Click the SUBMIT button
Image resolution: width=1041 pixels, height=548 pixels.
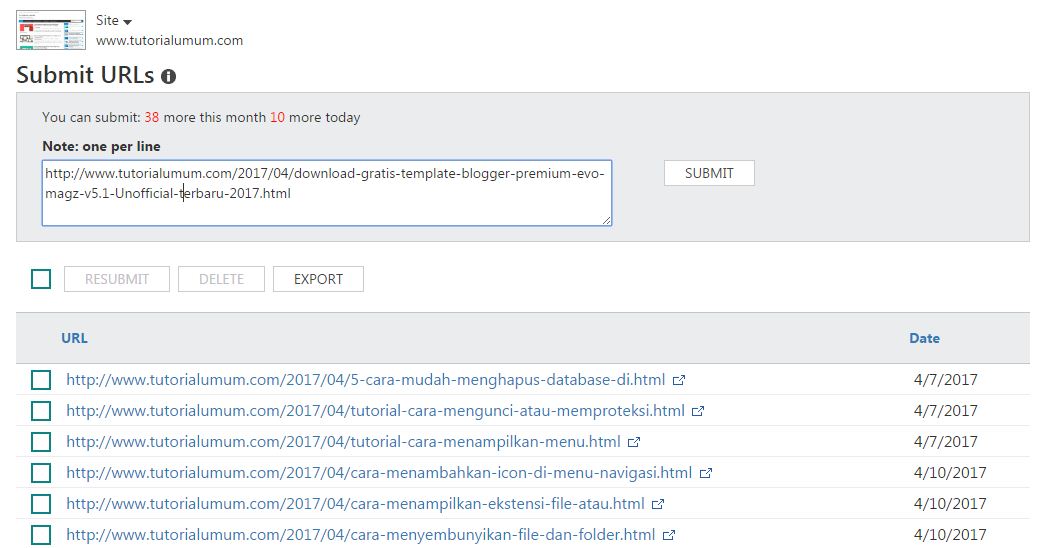click(709, 173)
